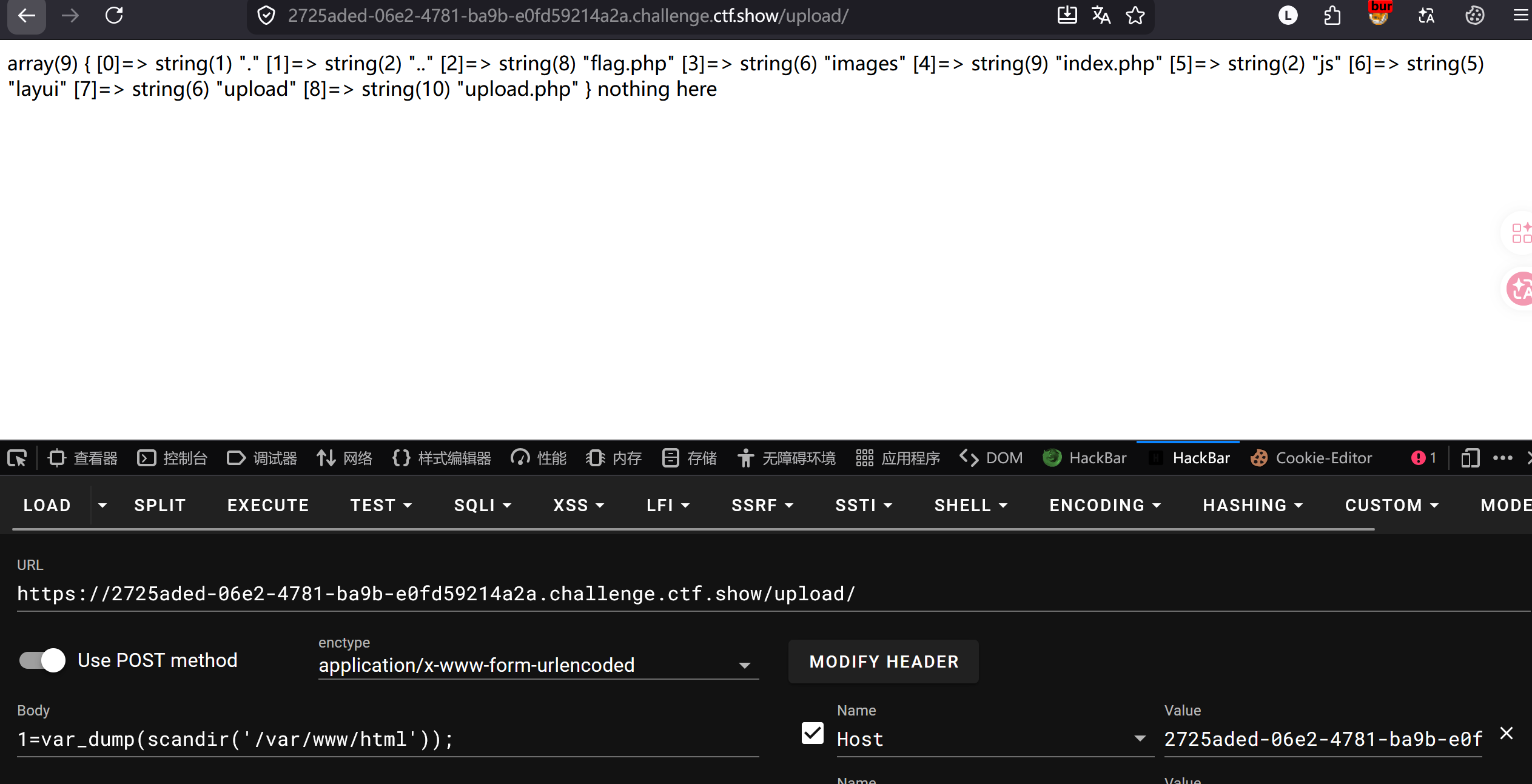Click the Body payload input field
The image size is (1532, 784).
click(x=388, y=739)
